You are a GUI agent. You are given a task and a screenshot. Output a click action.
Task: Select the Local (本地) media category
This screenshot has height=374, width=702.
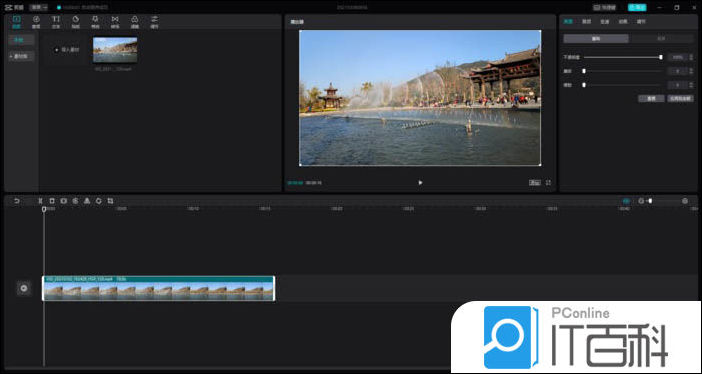(x=21, y=40)
